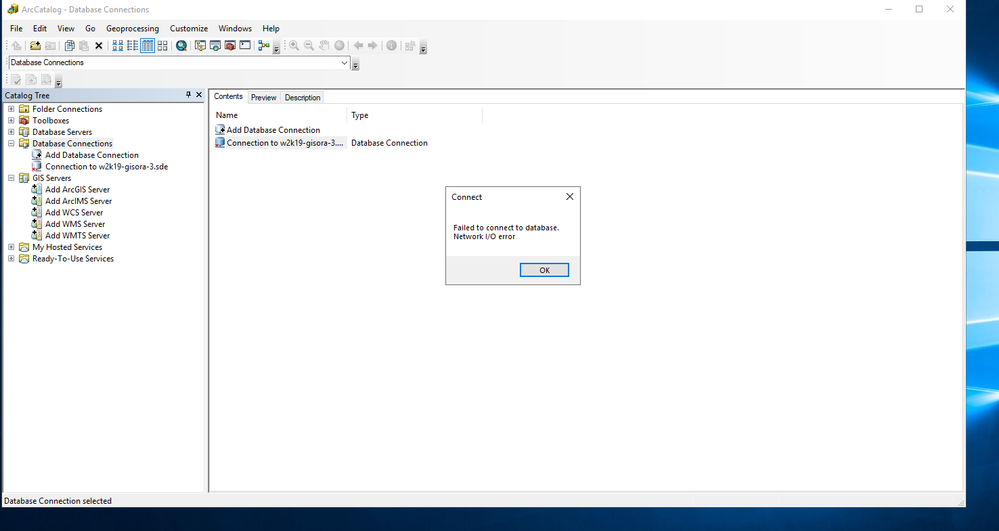Image resolution: width=999 pixels, height=531 pixels.
Task: Click the Disconnect From Folder icon
Action: [50, 45]
